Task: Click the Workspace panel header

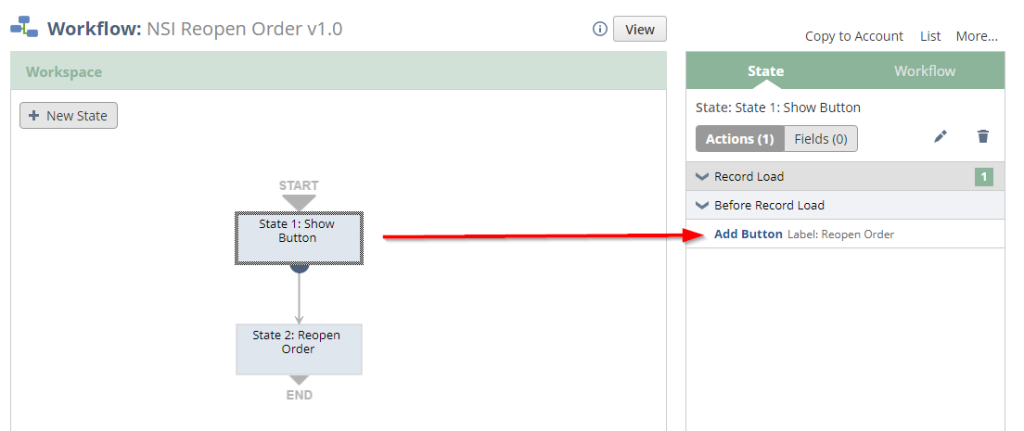Action: [x=338, y=71]
